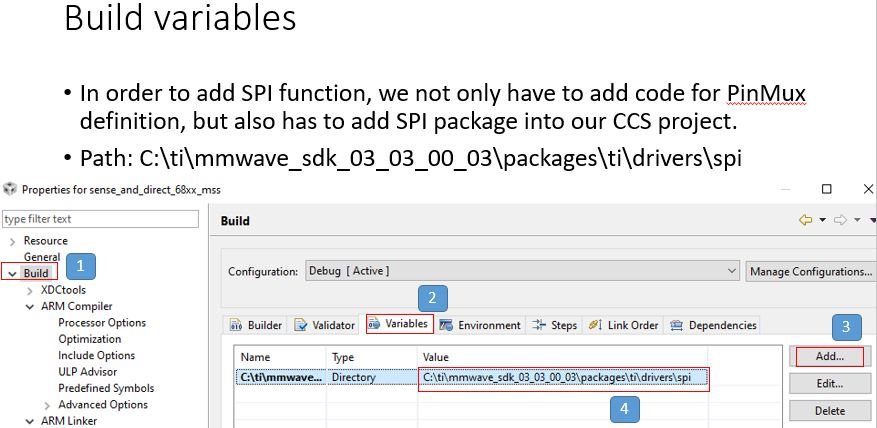Screen dimensions: 877x428
Task: Click the Add... button
Action: pyautogui.click(x=829, y=356)
